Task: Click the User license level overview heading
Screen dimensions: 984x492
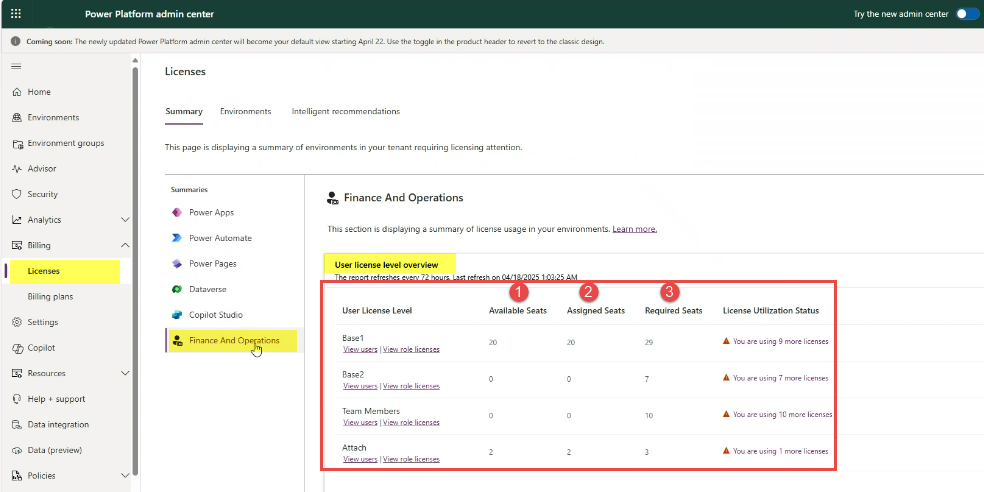Action: pyautogui.click(x=387, y=265)
